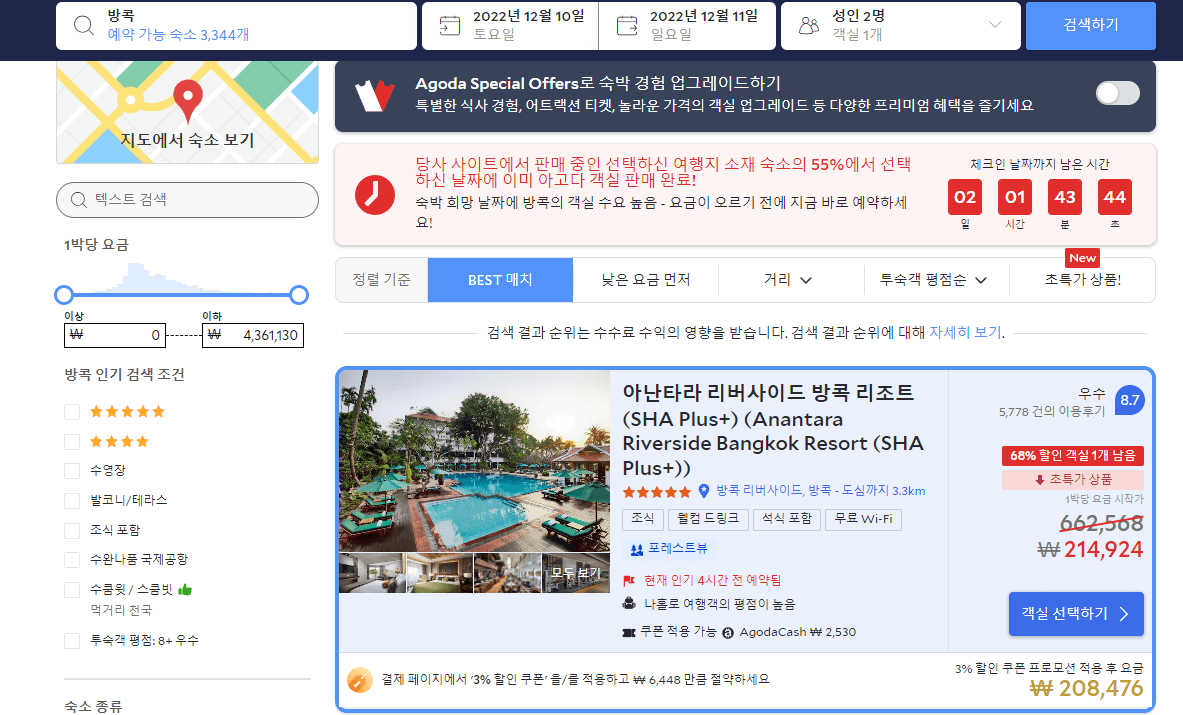Enable the 수영장 filter checkbox

(x=72, y=471)
